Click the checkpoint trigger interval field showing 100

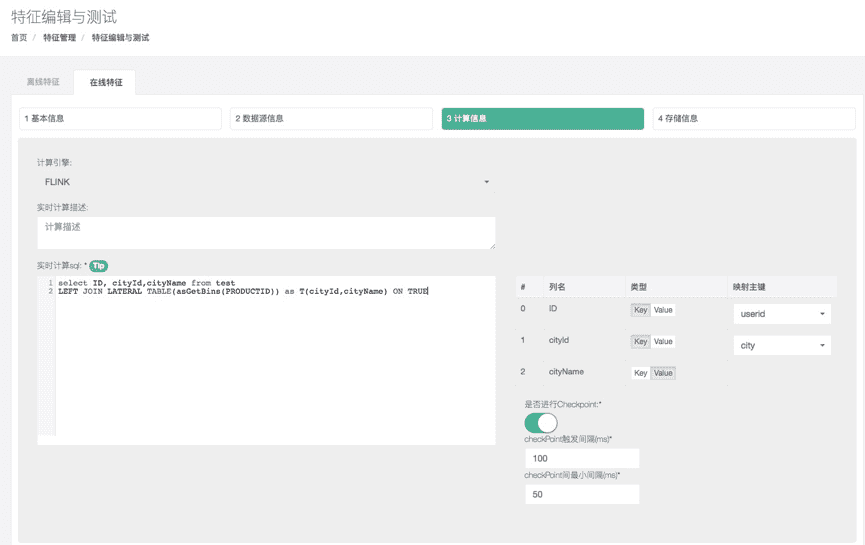[x=582, y=458]
